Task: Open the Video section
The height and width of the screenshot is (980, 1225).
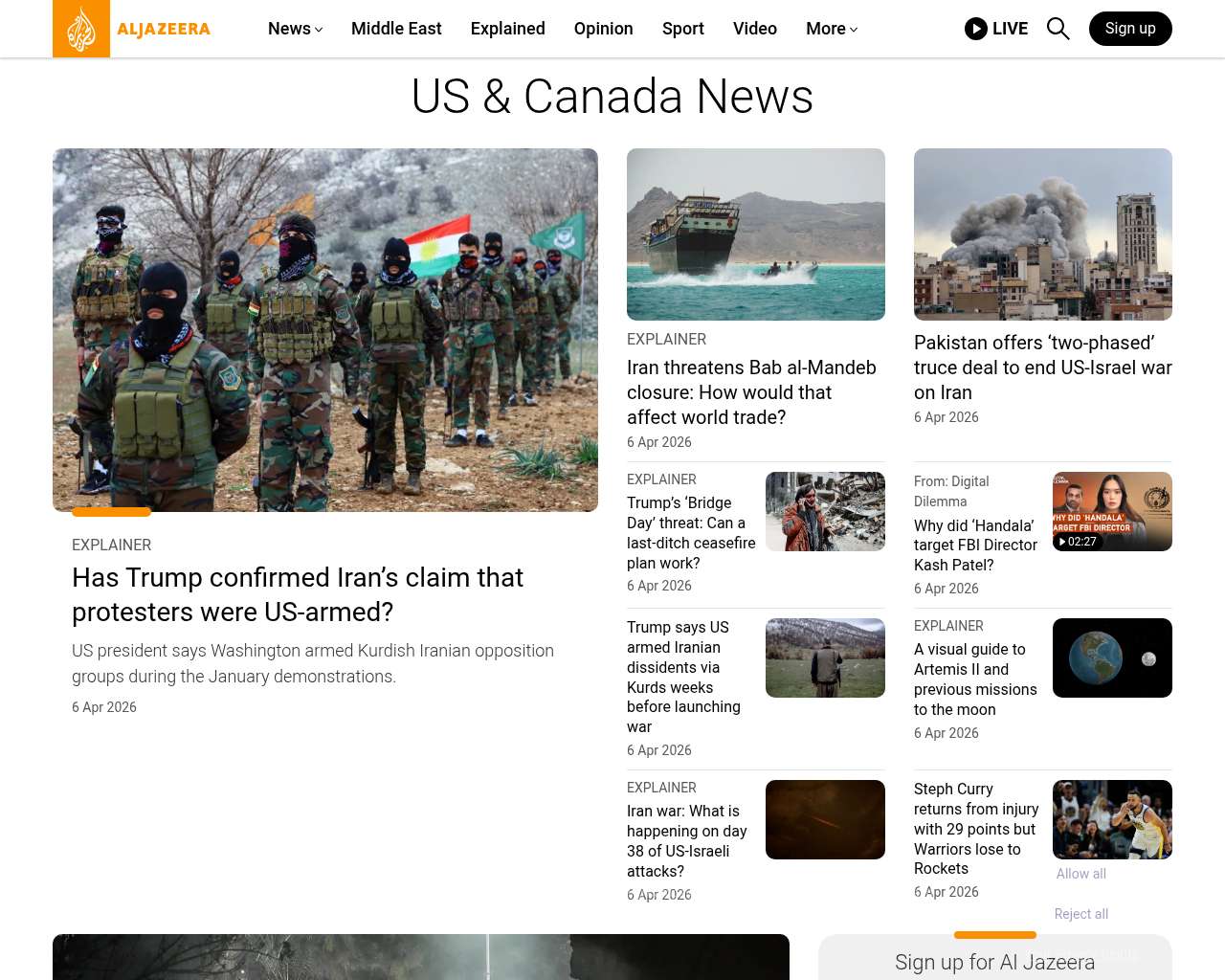Action: click(x=755, y=29)
